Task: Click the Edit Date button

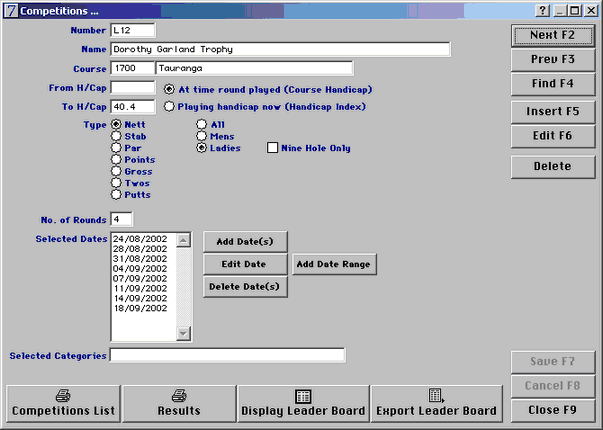Action: 245,264
